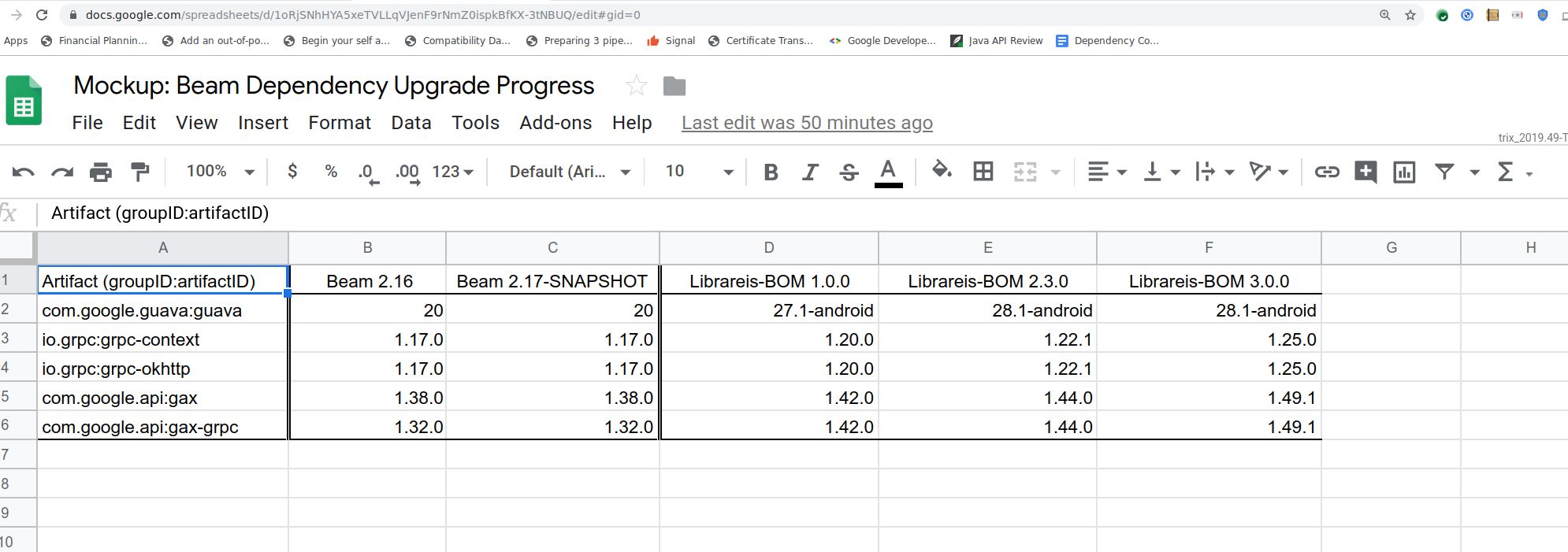Open horizontal align dropdown
Viewport: 1568px width, 552px height.
[x=1106, y=172]
